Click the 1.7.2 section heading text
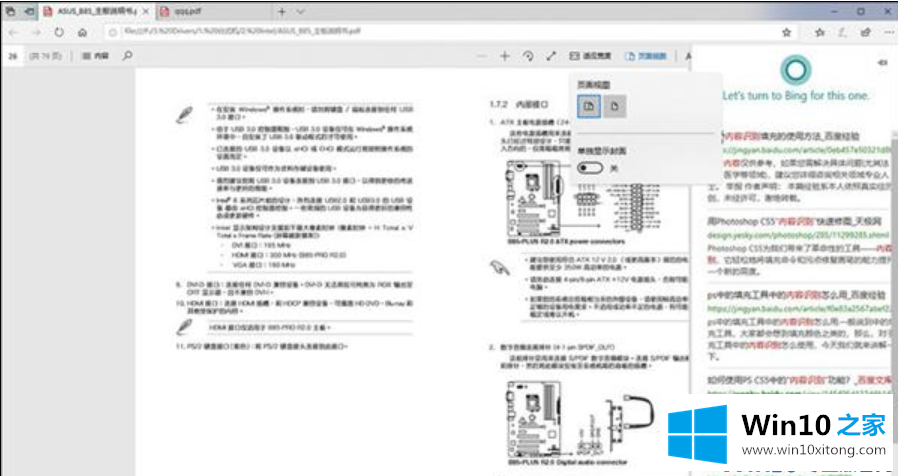Image resolution: width=898 pixels, height=476 pixels. coord(518,104)
